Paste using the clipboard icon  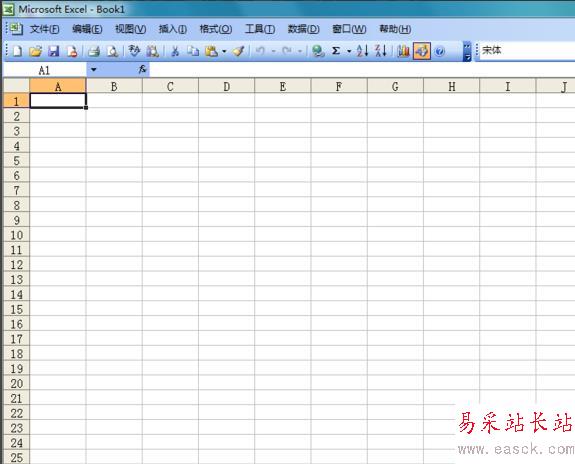[212, 51]
